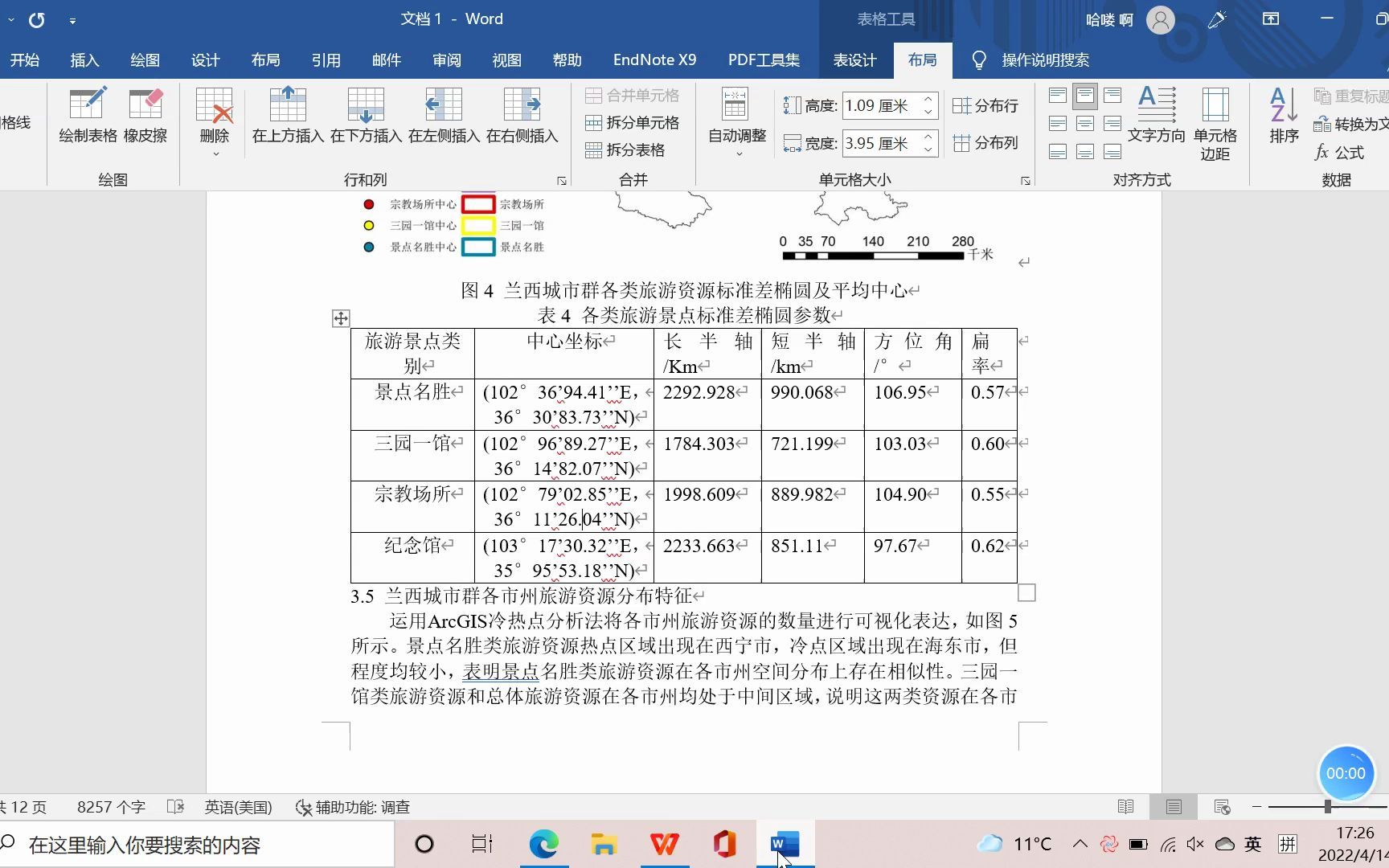
Task: Open word count from 8257 个字
Action: click(x=111, y=806)
